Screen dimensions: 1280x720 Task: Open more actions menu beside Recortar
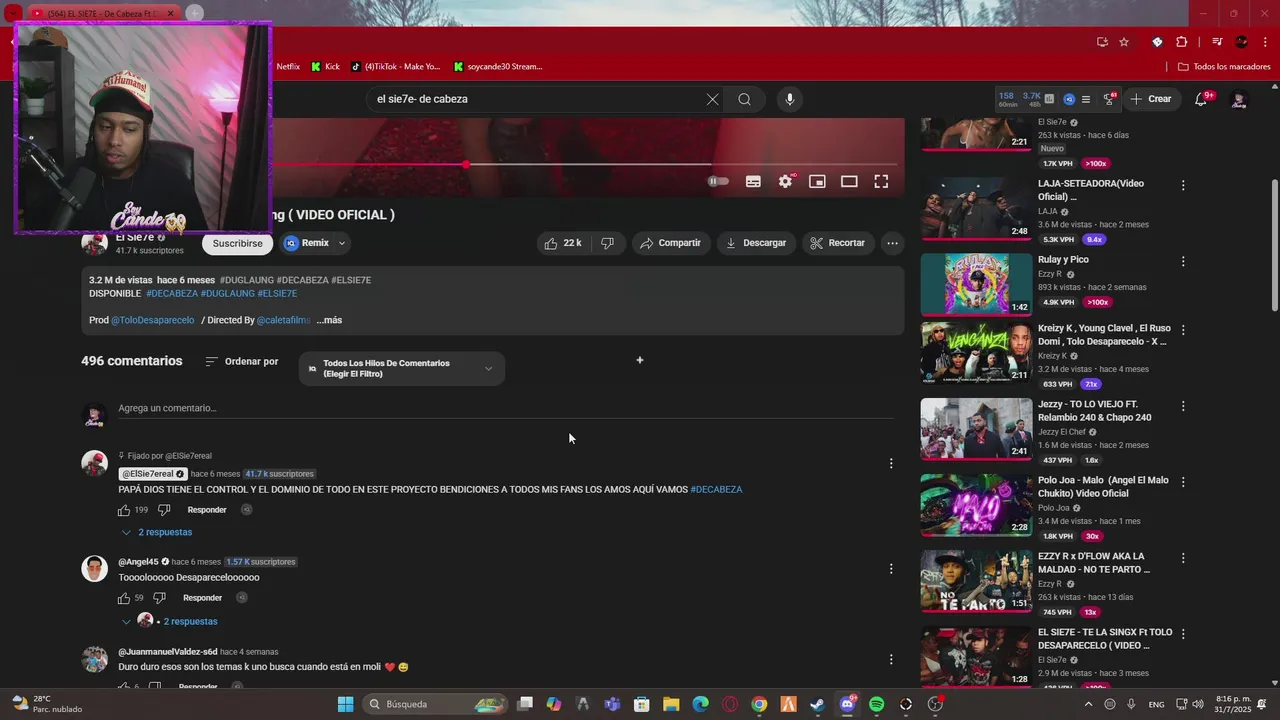point(892,243)
